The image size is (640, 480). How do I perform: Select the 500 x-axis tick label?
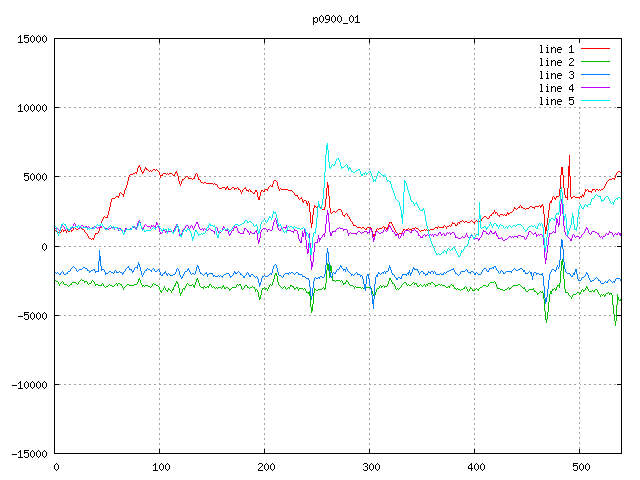pyautogui.click(x=580, y=466)
